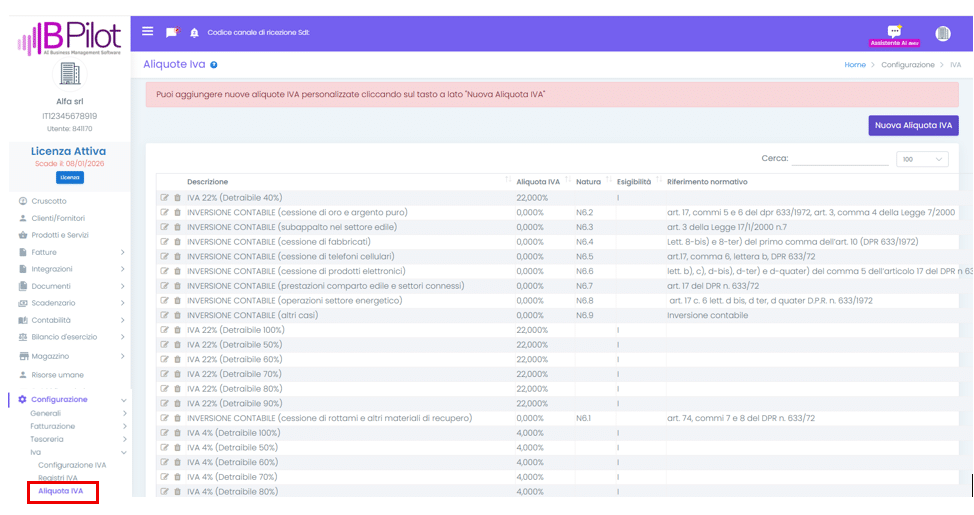Image resolution: width=974 pixels, height=515 pixels.
Task: Open Cruscotto from the sidebar
Action: (48, 201)
